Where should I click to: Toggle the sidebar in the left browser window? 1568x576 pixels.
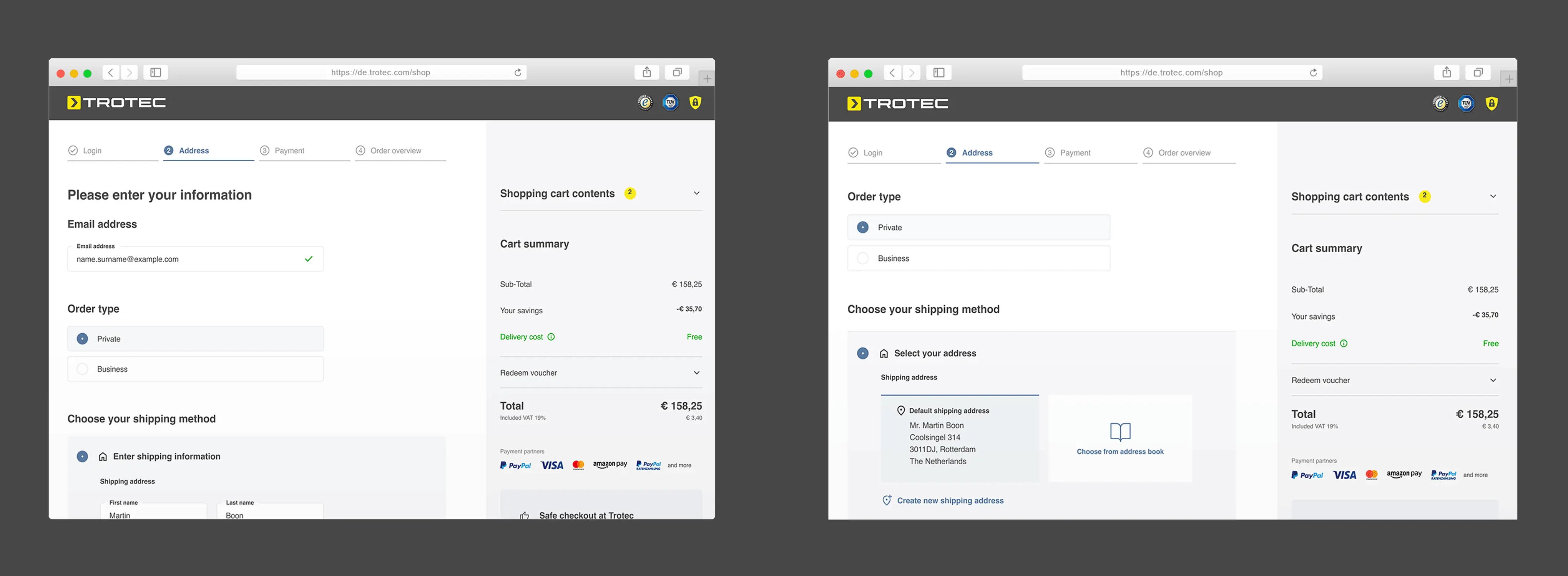[156, 72]
